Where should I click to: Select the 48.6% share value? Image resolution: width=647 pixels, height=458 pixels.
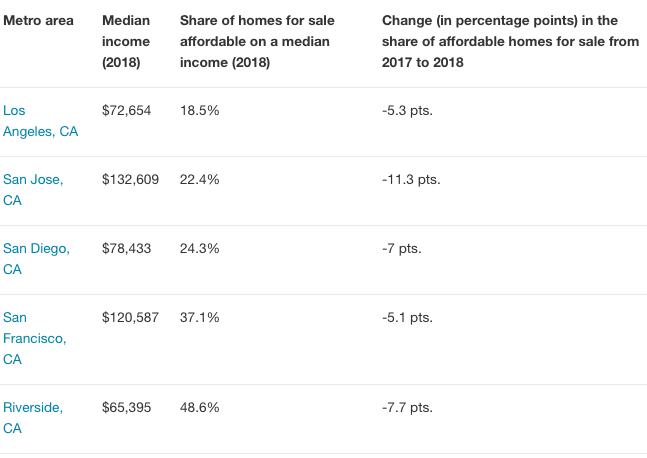point(199,407)
